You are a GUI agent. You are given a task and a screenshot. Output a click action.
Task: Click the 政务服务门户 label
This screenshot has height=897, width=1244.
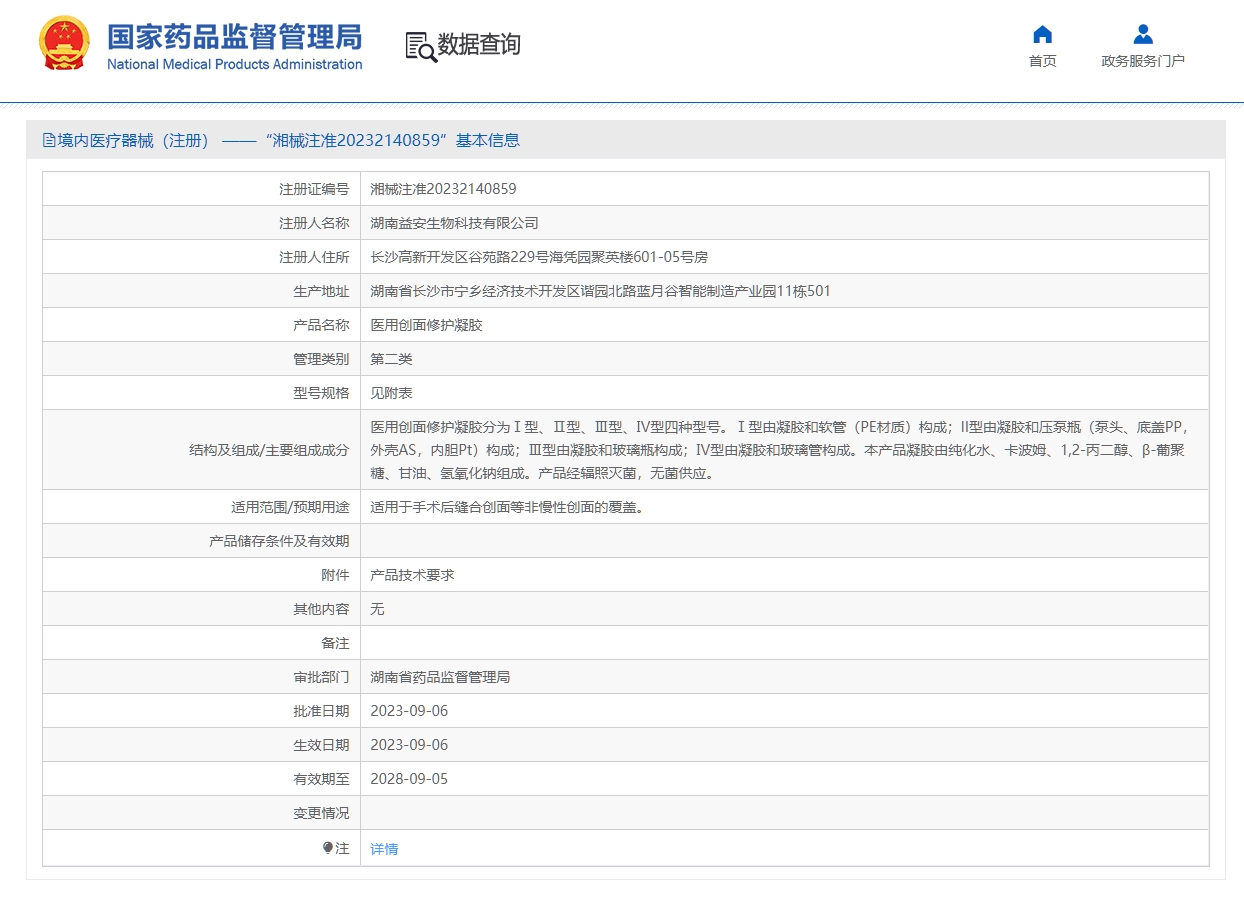pyautogui.click(x=1143, y=61)
